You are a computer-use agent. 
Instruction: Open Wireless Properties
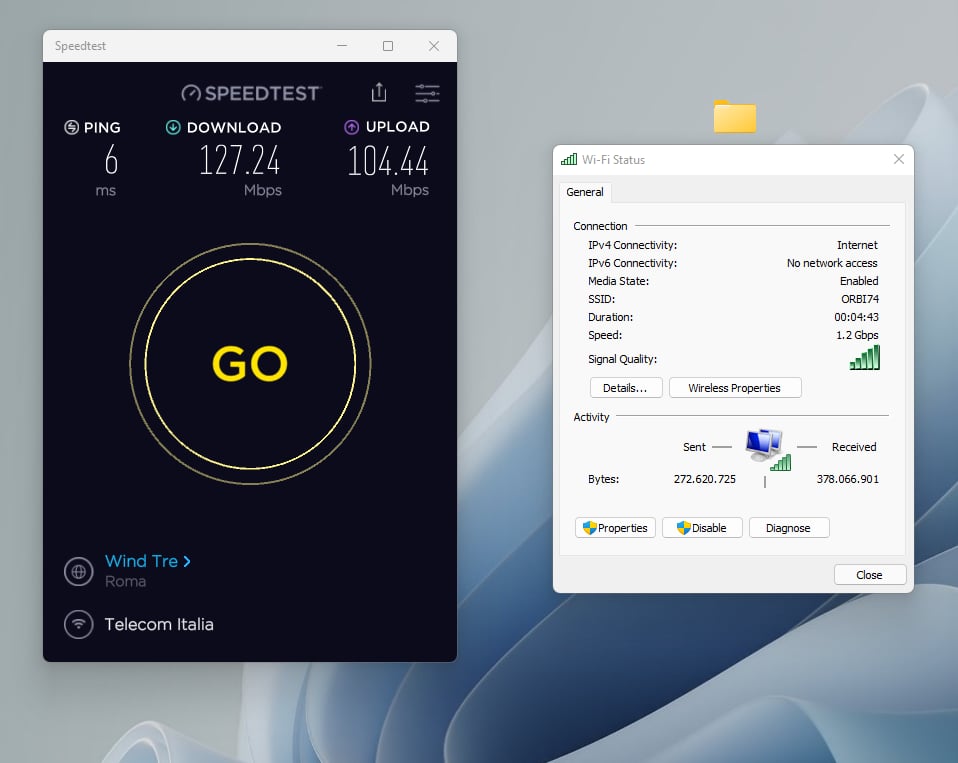(x=735, y=388)
